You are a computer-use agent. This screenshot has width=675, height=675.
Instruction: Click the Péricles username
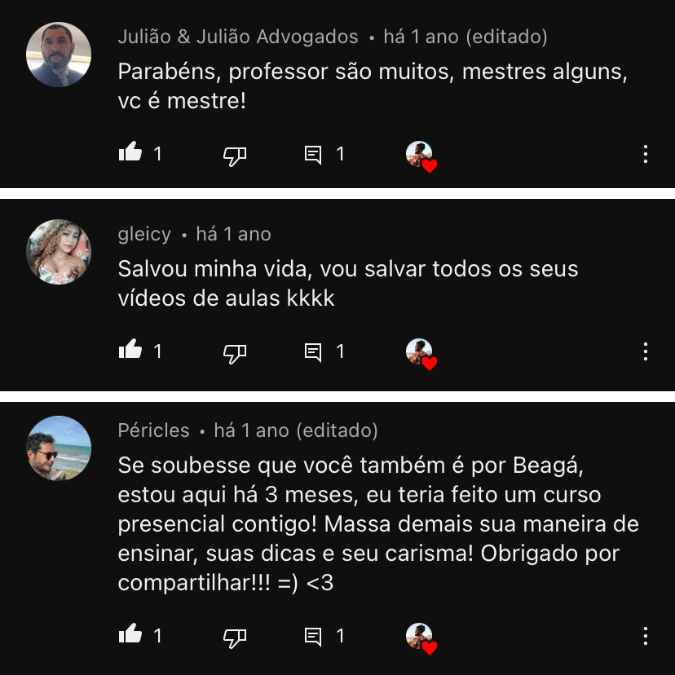pos(154,430)
